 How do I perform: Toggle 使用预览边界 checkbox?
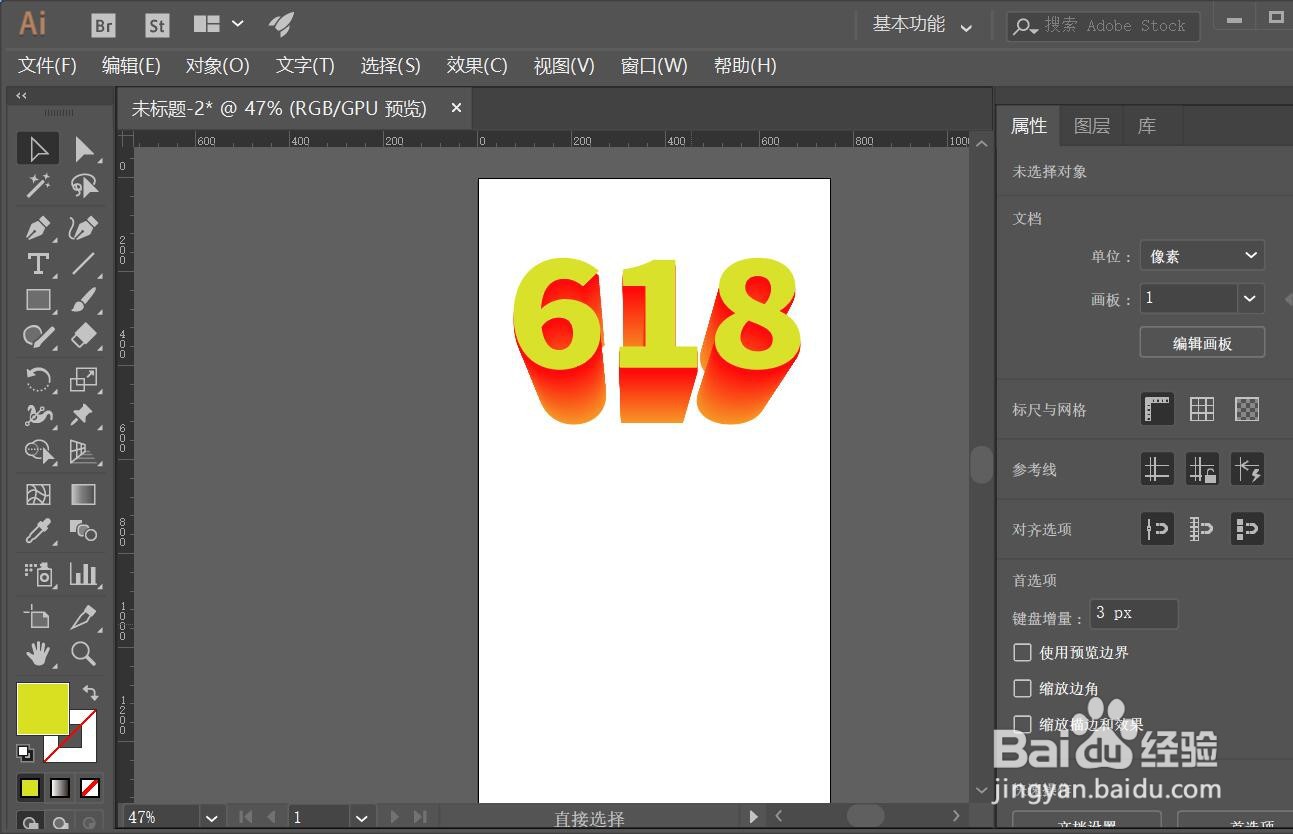pos(1022,652)
